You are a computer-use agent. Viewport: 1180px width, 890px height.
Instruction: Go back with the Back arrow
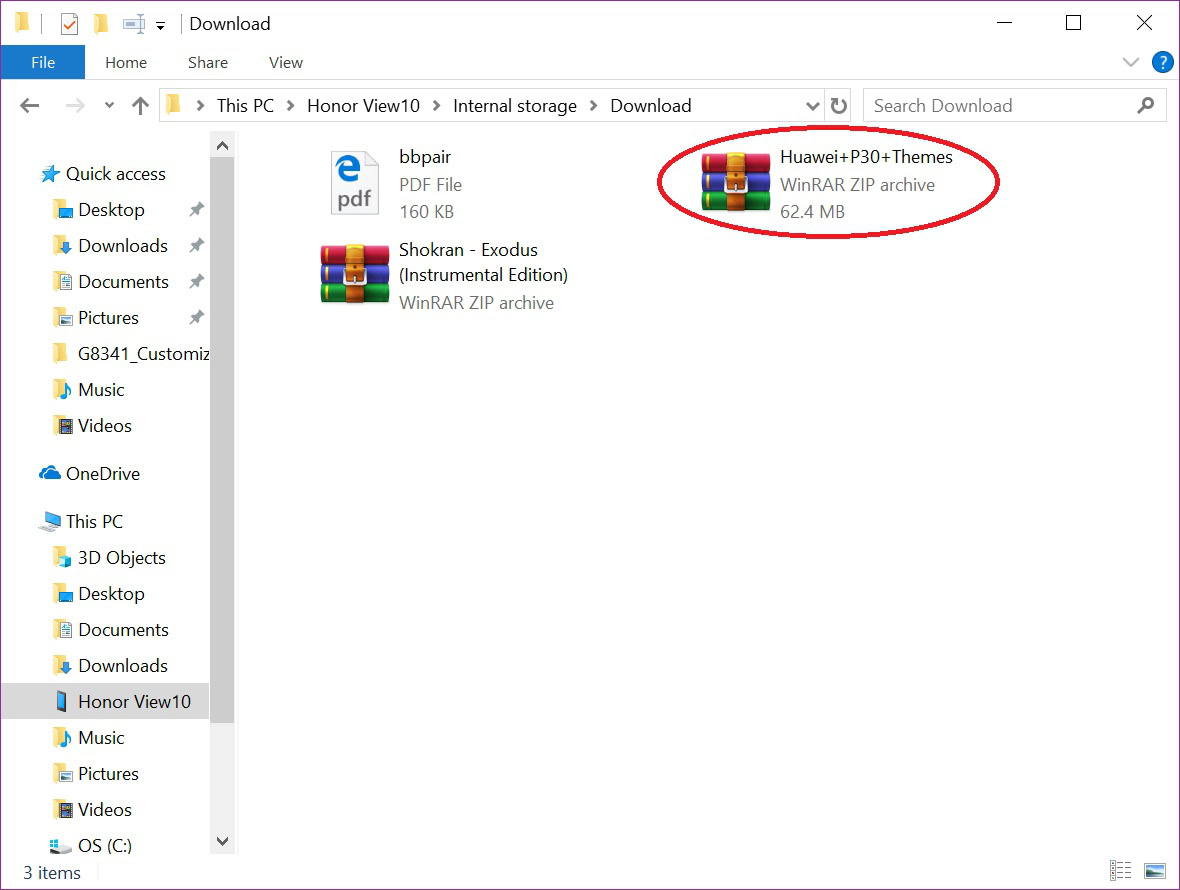pos(29,105)
